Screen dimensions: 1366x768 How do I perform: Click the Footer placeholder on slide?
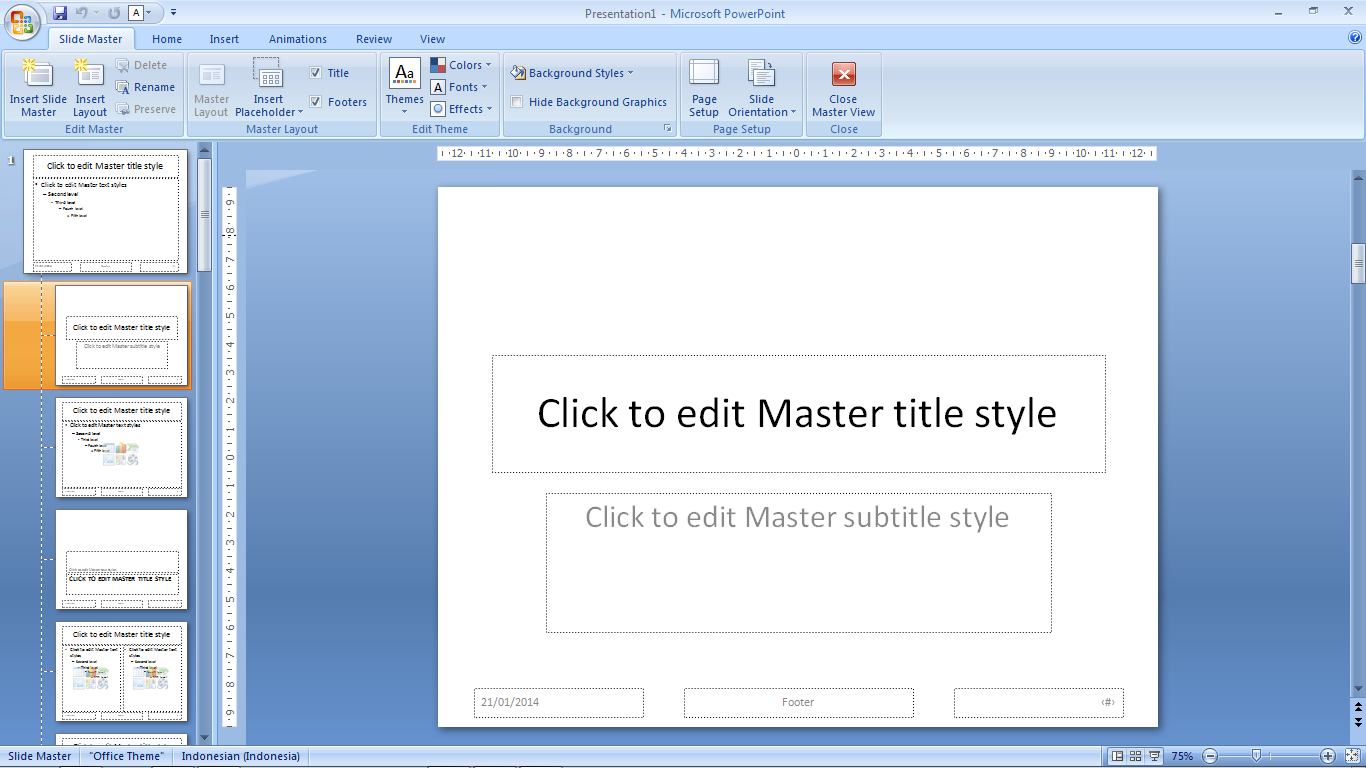pyautogui.click(x=798, y=702)
